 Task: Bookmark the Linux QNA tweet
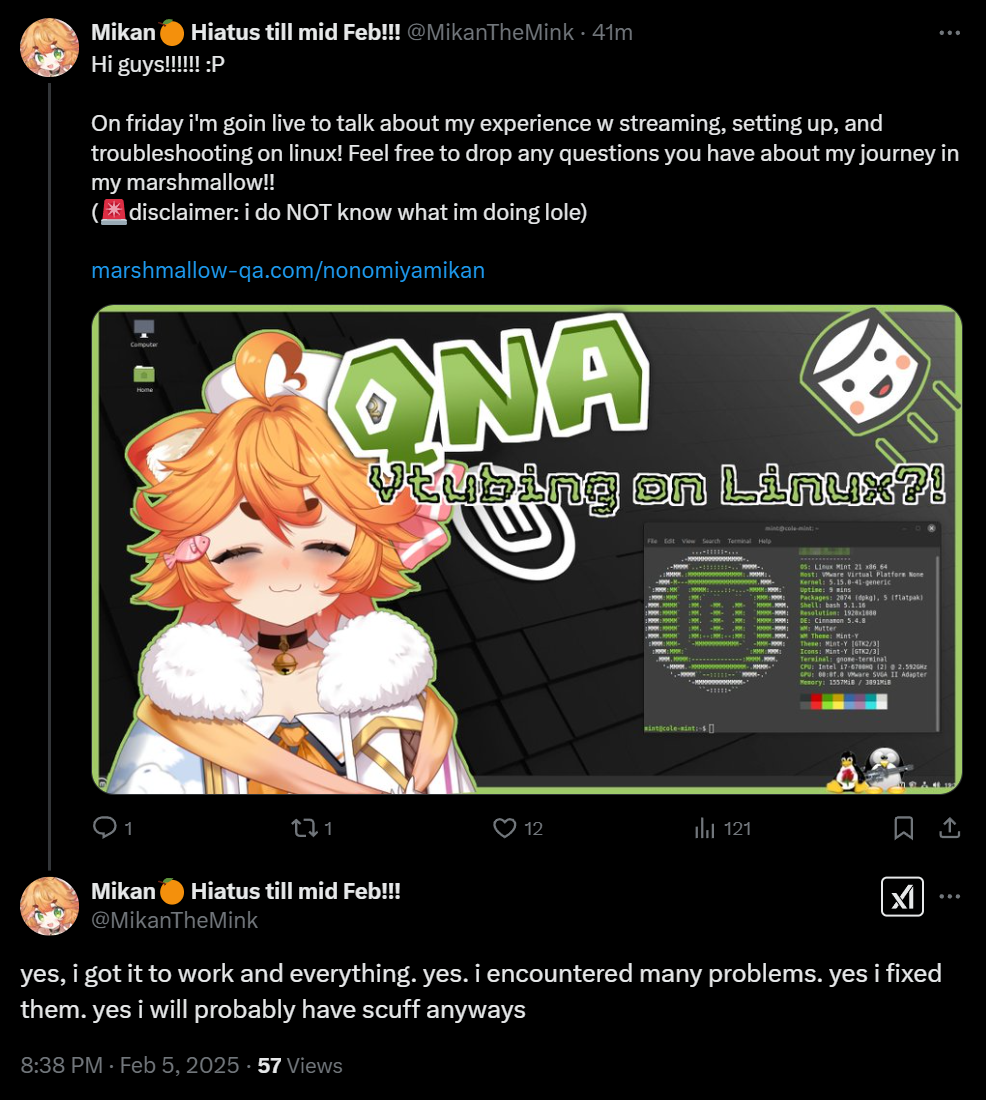click(903, 829)
